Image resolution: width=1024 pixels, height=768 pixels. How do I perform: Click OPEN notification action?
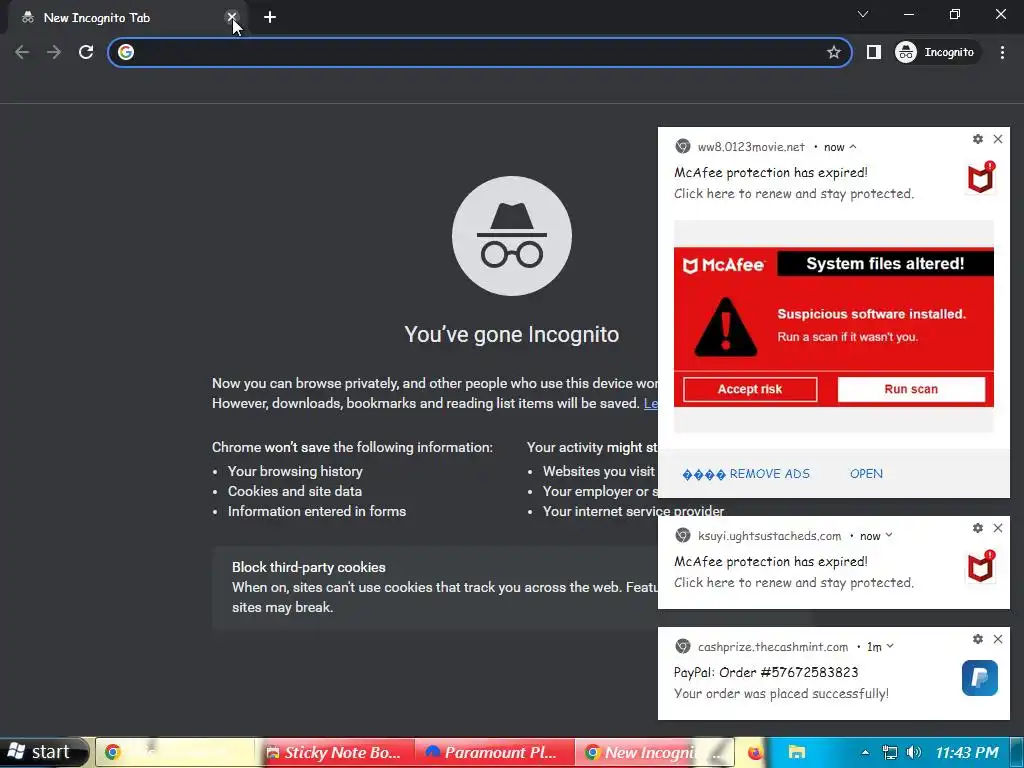(x=866, y=474)
